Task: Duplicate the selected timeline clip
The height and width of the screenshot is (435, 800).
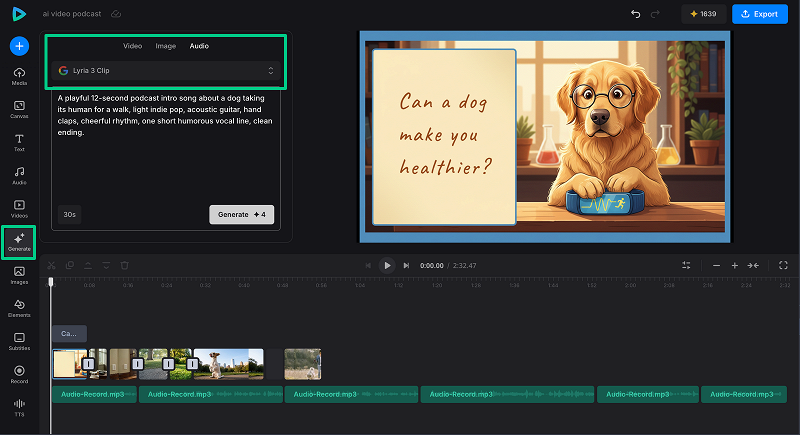Action: (x=70, y=265)
